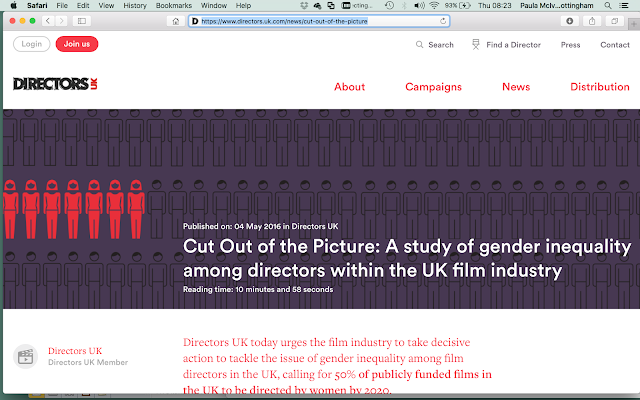Click the Find a Director link
Viewport: 640px width, 400px height.
[x=513, y=45]
